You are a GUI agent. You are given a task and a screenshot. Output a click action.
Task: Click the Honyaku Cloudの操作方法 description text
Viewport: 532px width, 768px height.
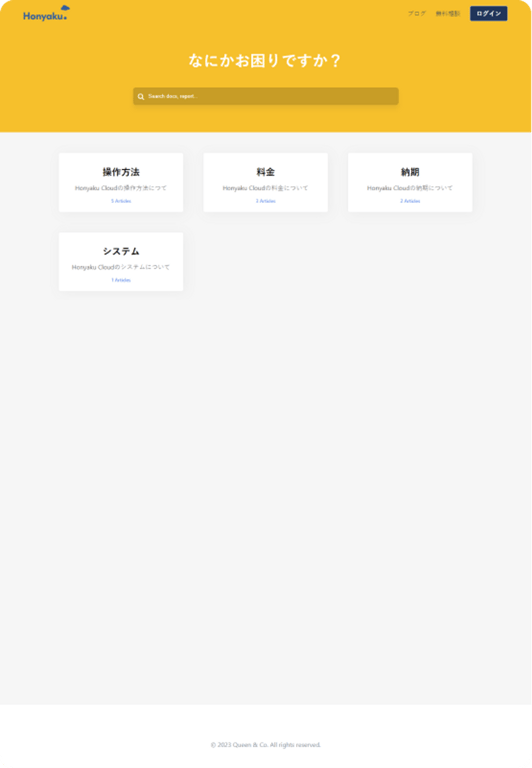coord(121,188)
